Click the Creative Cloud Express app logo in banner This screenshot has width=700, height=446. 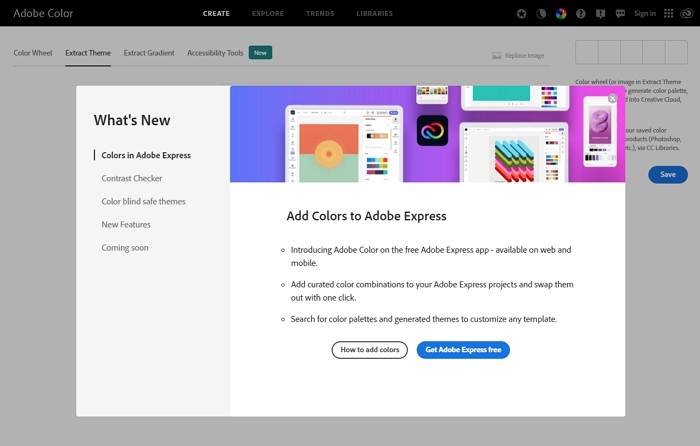[x=432, y=131]
